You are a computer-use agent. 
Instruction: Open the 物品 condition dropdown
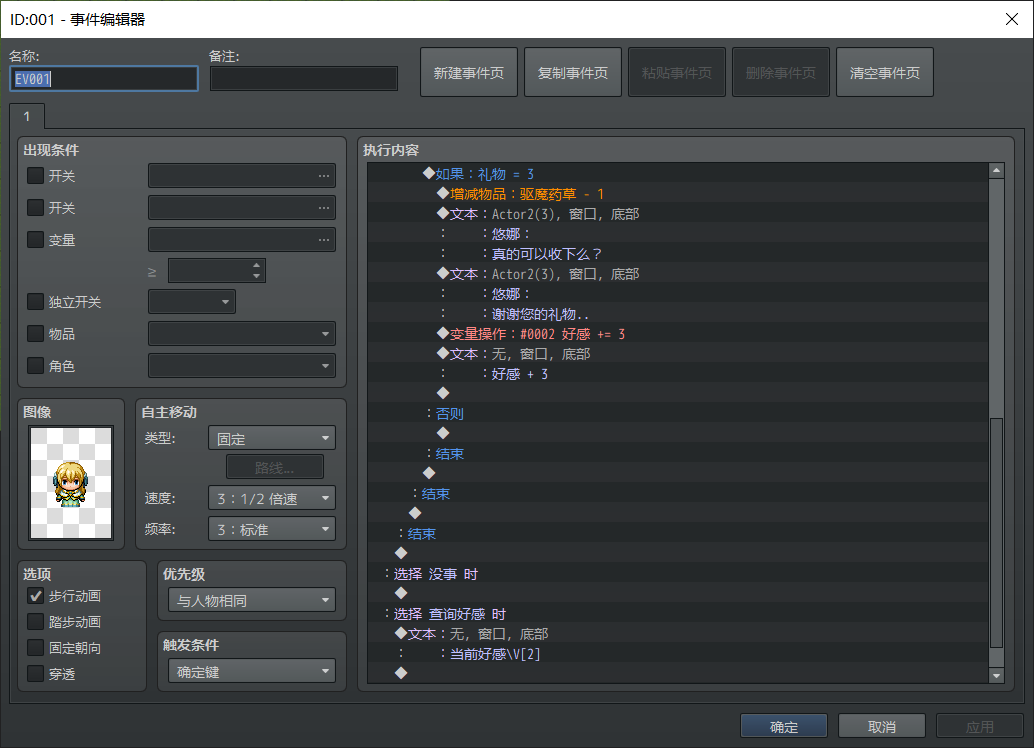coord(242,334)
